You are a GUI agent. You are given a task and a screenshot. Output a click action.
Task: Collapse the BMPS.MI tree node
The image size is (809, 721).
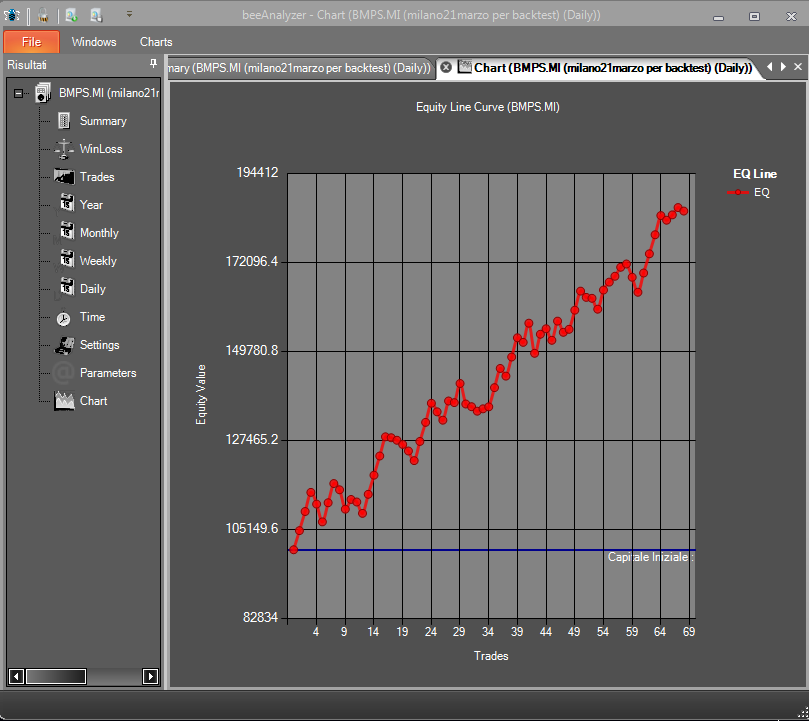(x=19, y=93)
